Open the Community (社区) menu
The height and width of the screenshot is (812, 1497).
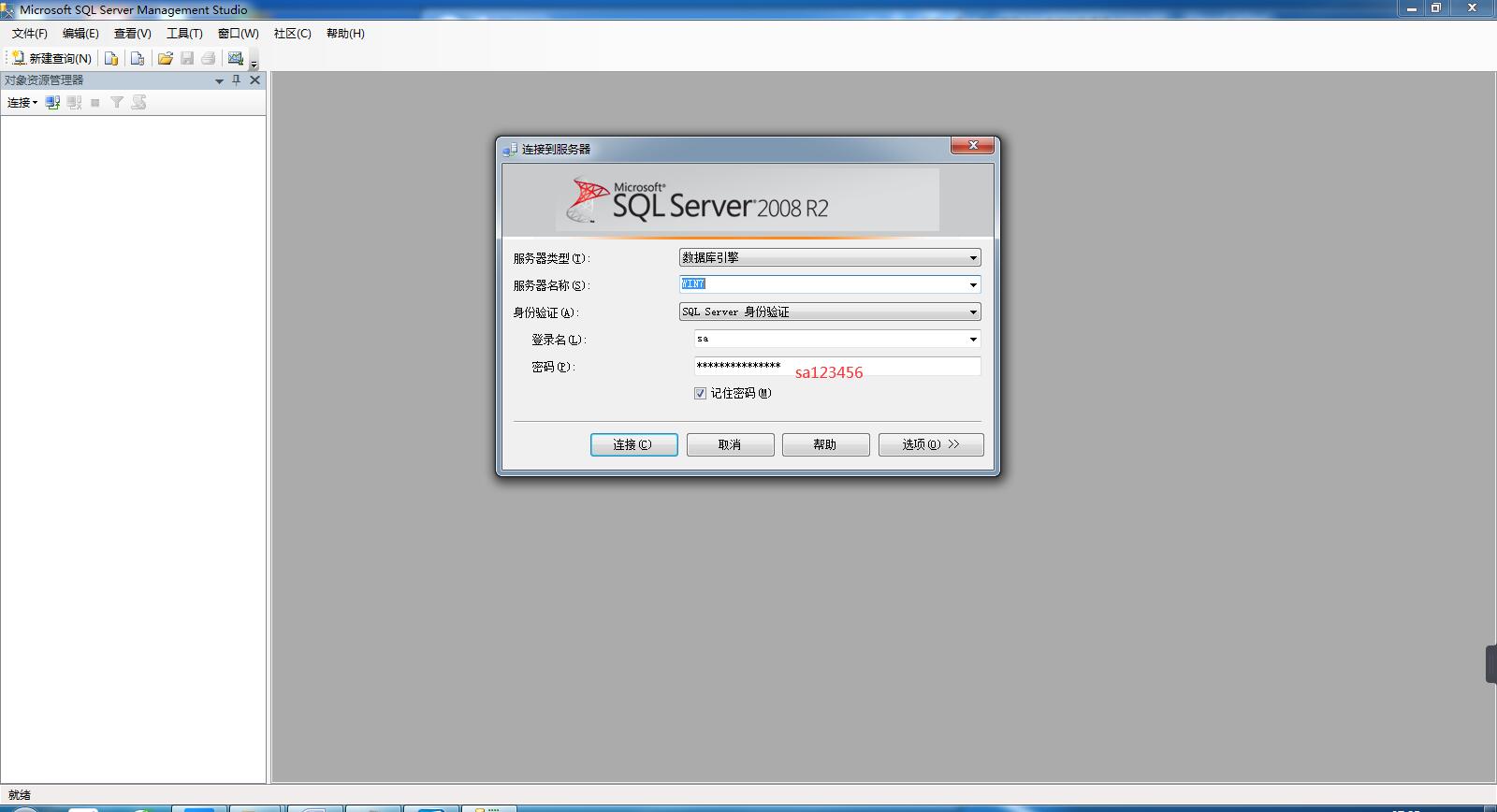(x=292, y=34)
